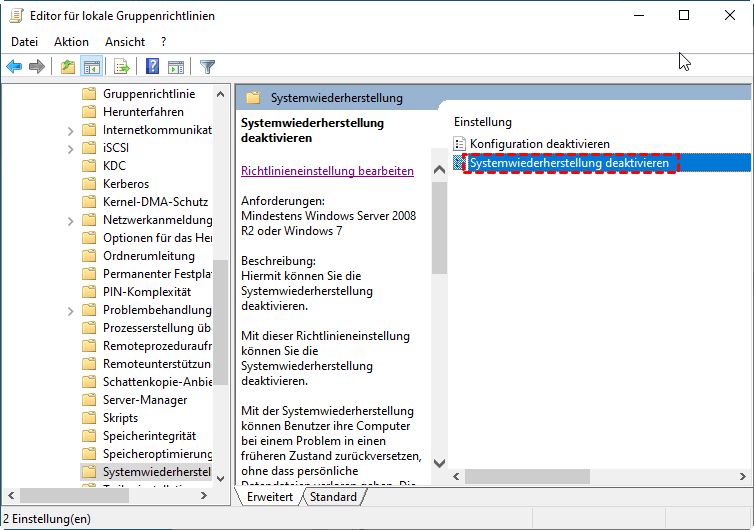Click the Forward arrow toolbar icon
The width and height of the screenshot is (754, 530).
[x=37, y=66]
